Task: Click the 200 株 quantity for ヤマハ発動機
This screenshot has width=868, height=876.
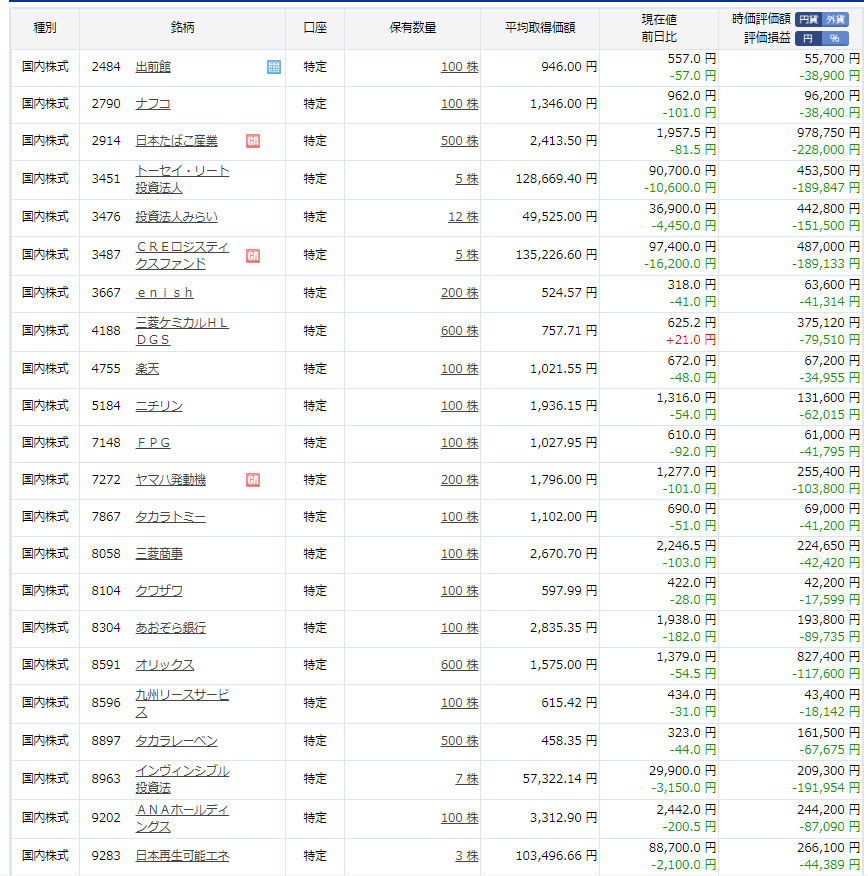Action: click(x=460, y=480)
